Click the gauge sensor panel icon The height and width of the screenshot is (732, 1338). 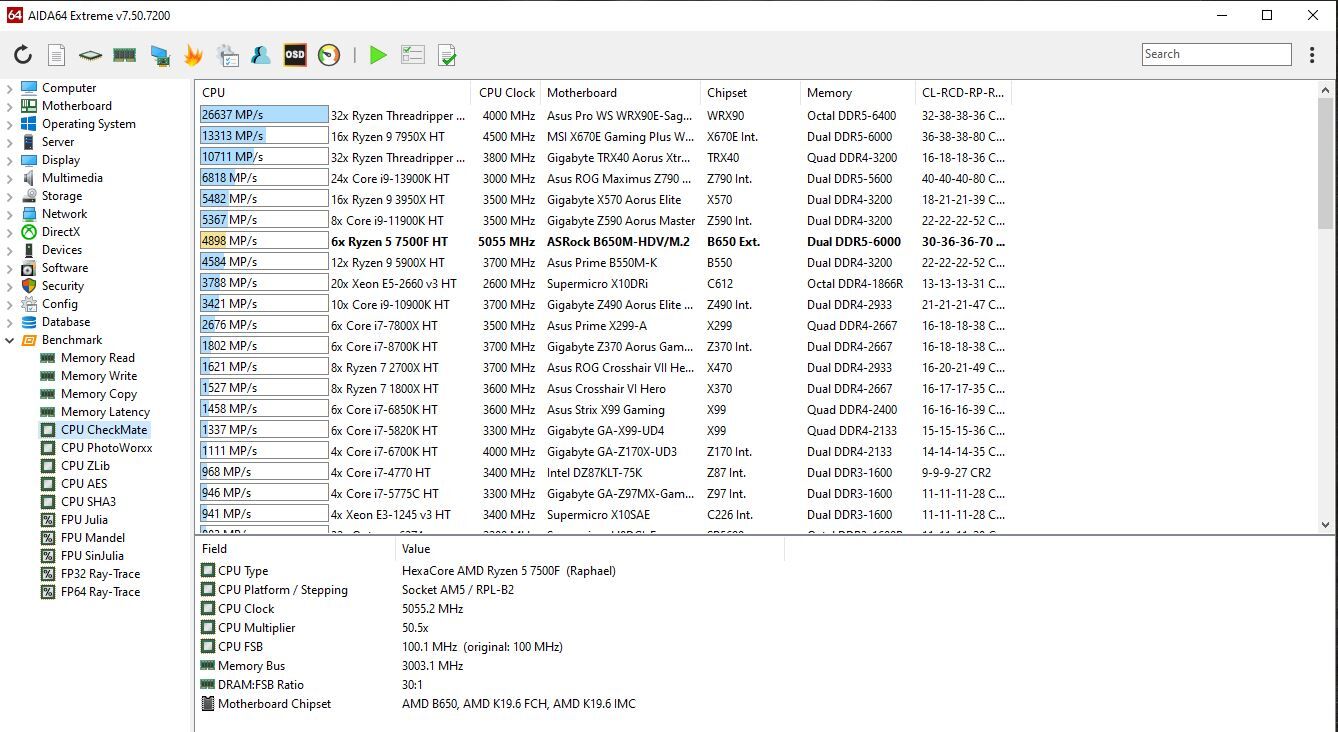click(x=329, y=56)
